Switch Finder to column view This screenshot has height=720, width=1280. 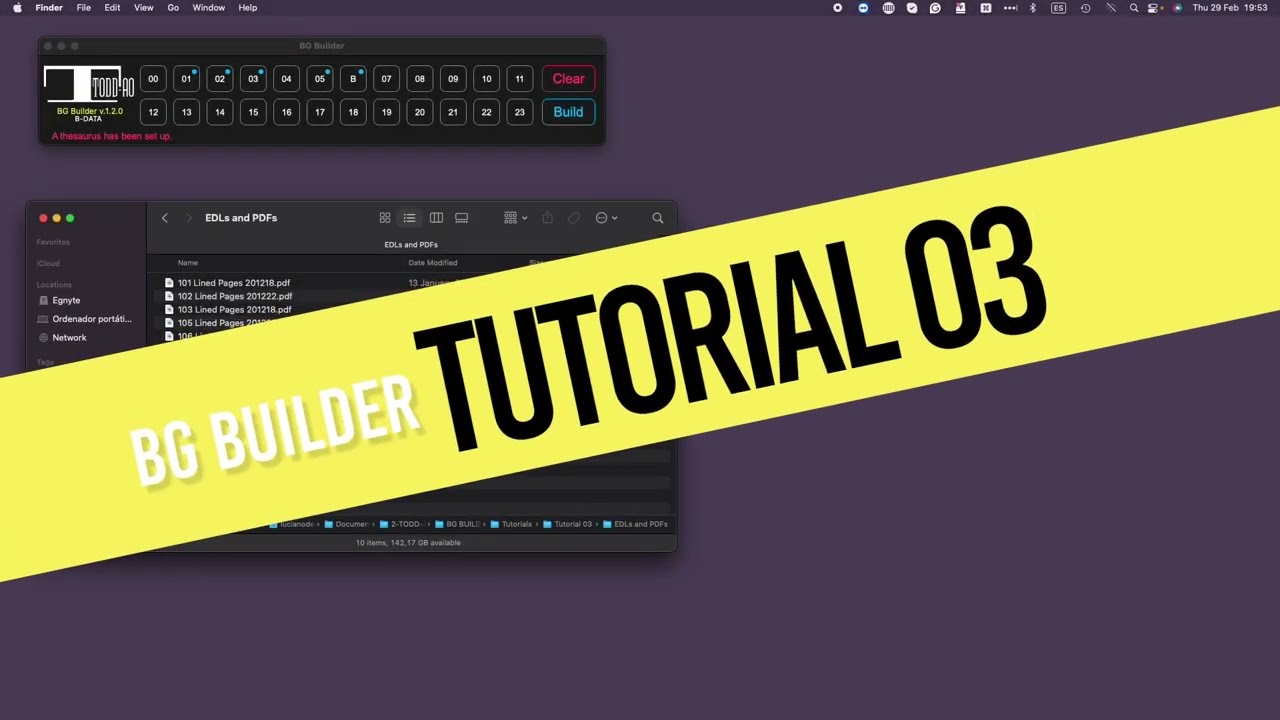pos(436,218)
